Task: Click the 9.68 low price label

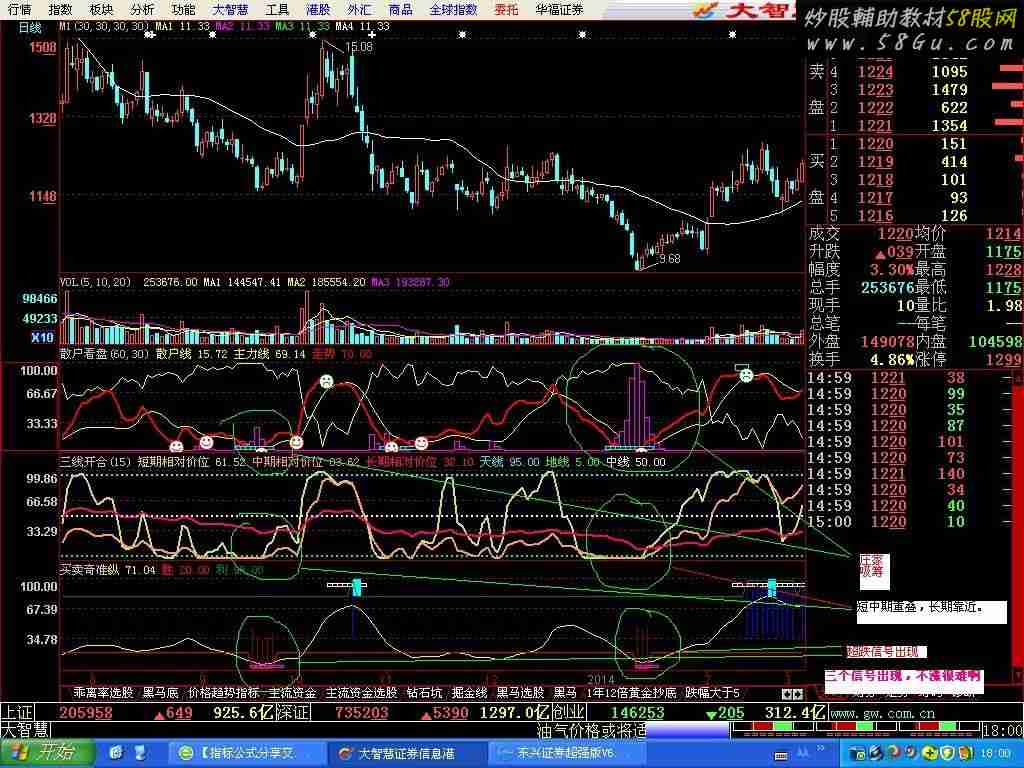Action: coord(669,259)
